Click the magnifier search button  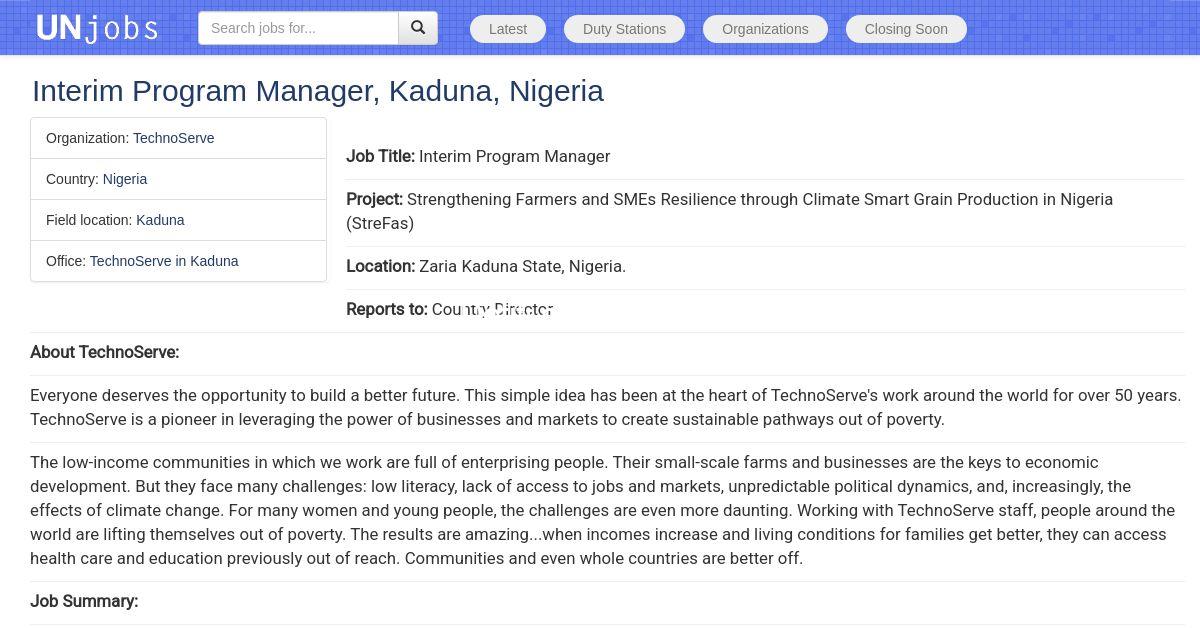coord(418,28)
